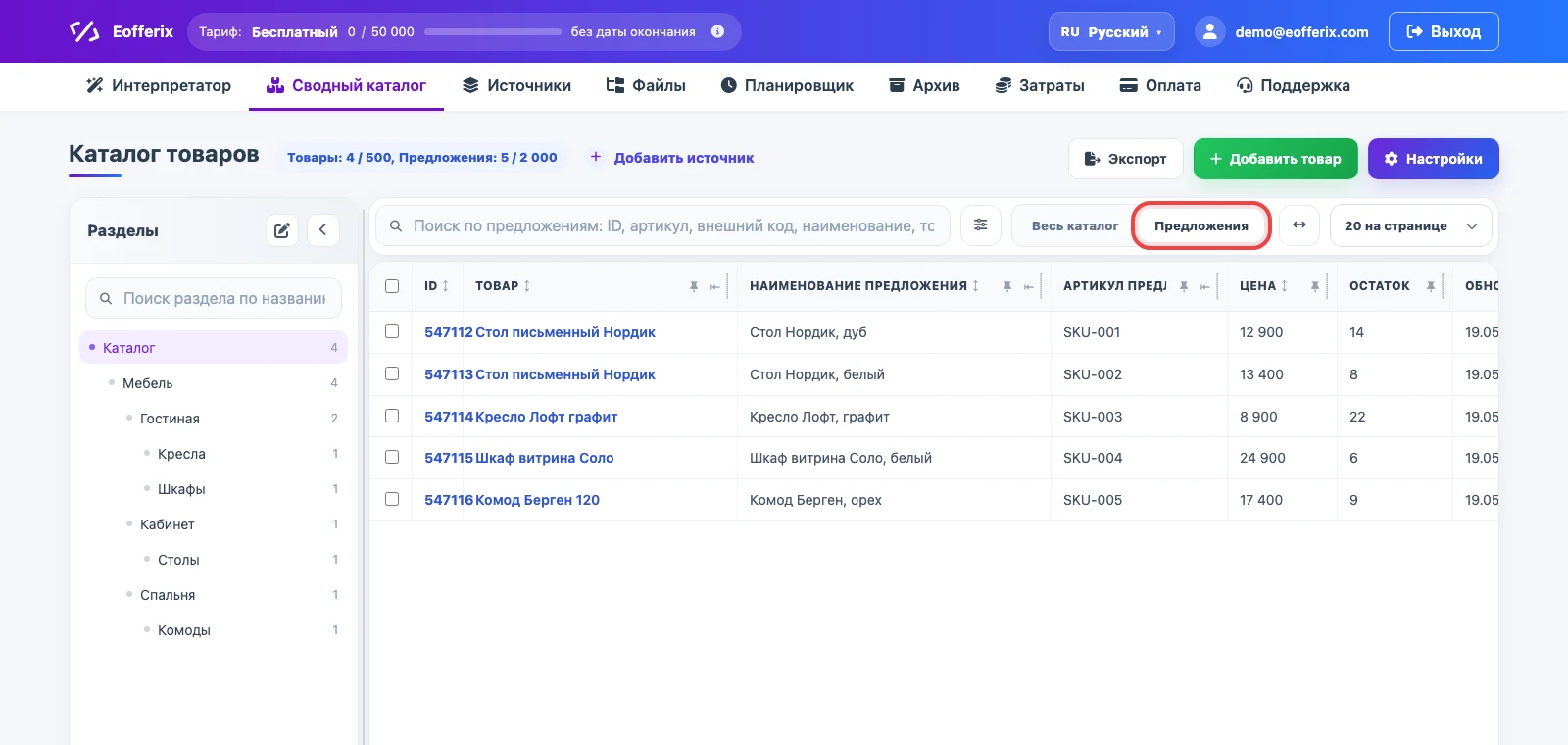Open product link Шкаф витрина Соло
This screenshot has height=745, width=1568.
click(545, 458)
